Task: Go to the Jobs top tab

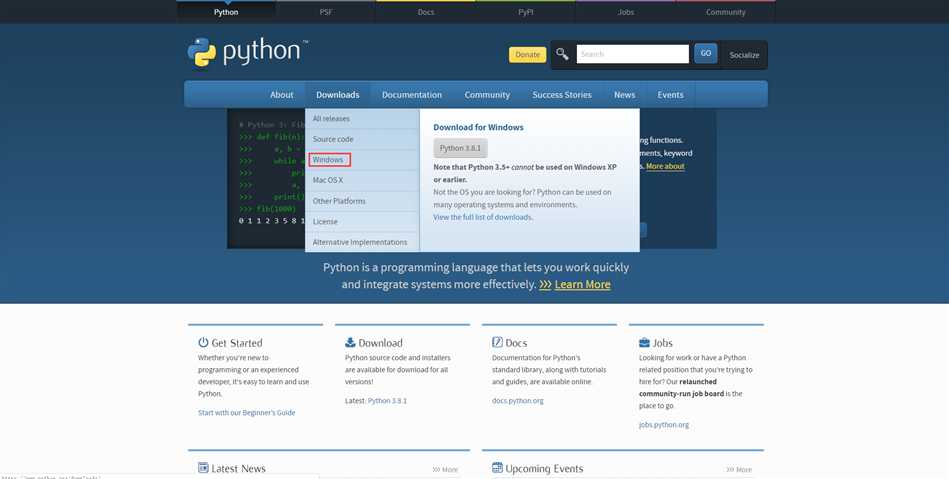Action: point(625,12)
